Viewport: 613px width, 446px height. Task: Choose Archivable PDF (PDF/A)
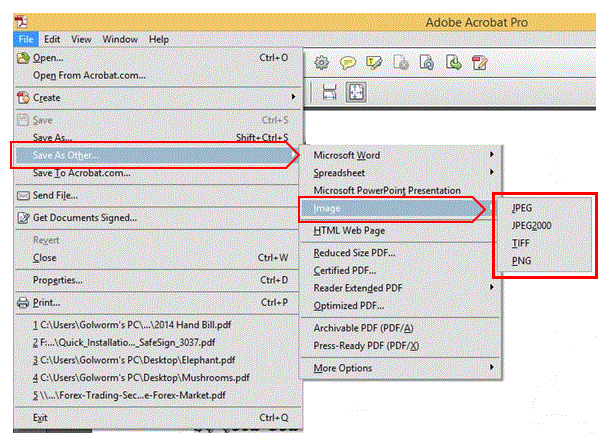point(400,328)
